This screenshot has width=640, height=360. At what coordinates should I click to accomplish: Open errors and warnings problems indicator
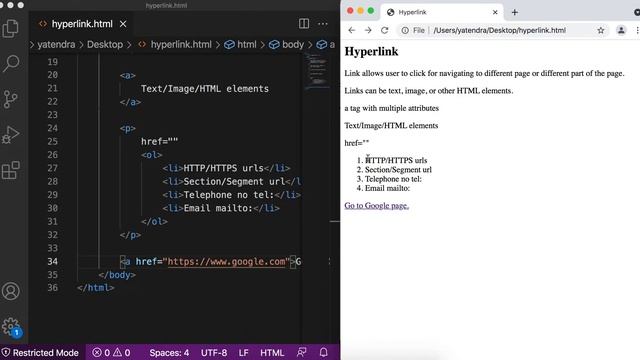click(111, 353)
